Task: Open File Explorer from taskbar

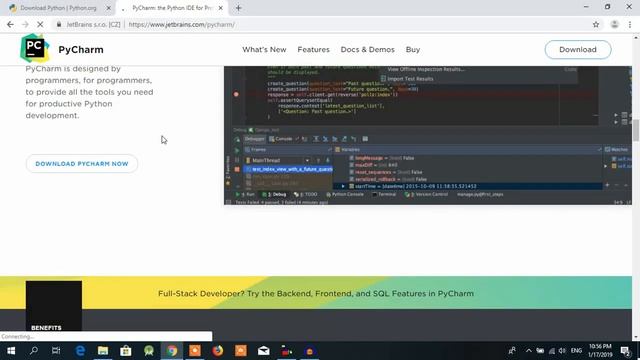Action: pyautogui.click(x=103, y=351)
